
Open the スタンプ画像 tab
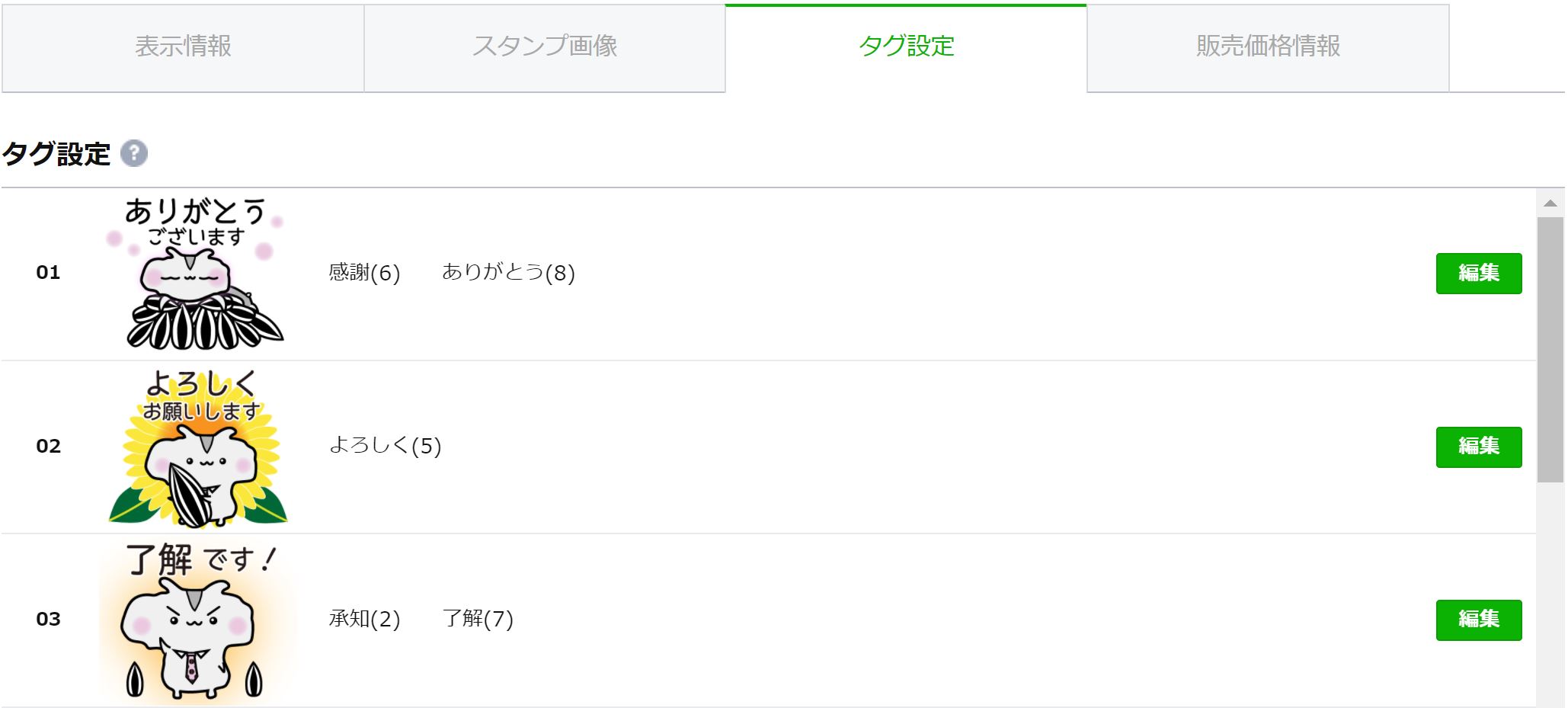tap(545, 48)
